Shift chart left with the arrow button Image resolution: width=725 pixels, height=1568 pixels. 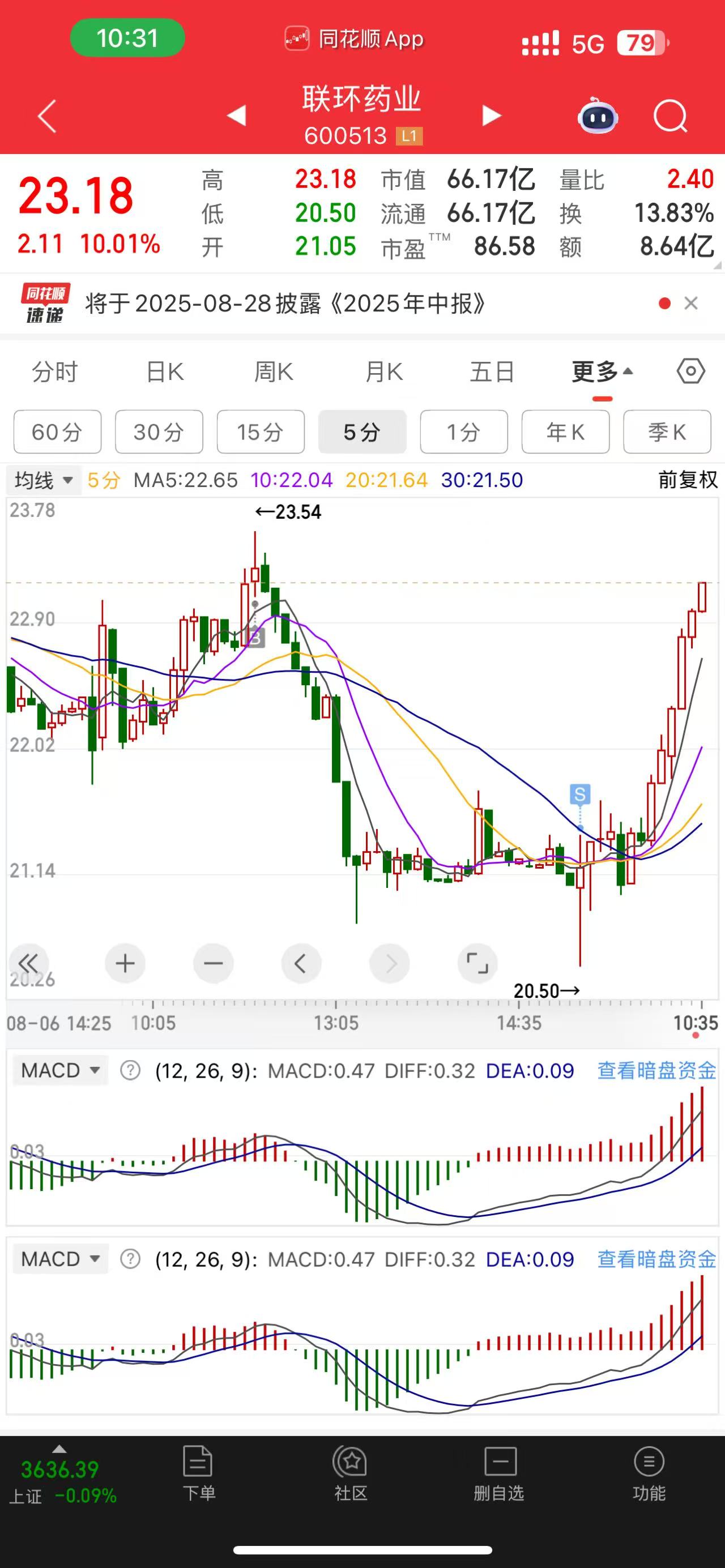301,964
